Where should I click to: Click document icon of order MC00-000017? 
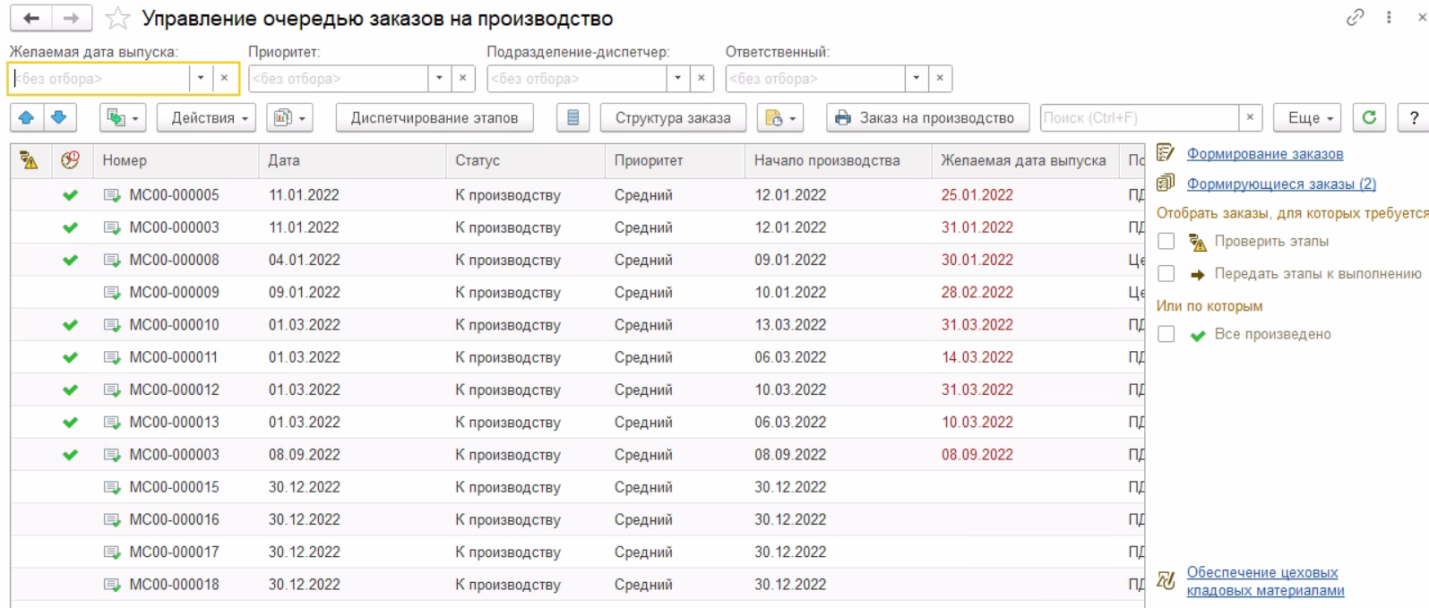[112, 552]
